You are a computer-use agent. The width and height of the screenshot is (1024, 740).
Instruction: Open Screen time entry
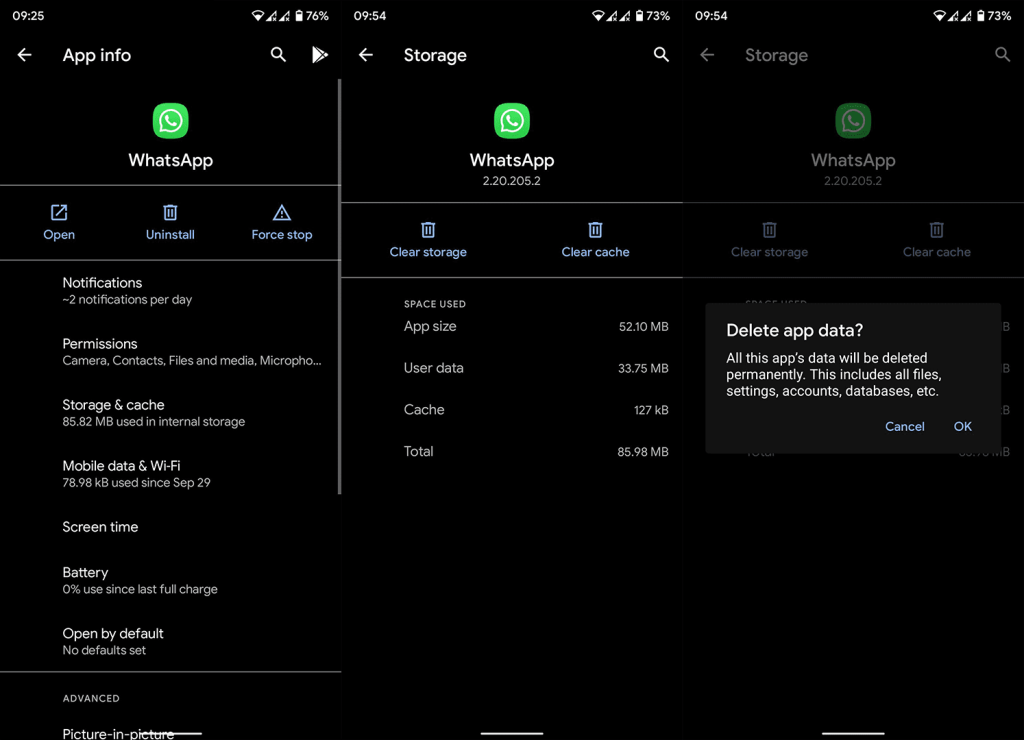170,526
